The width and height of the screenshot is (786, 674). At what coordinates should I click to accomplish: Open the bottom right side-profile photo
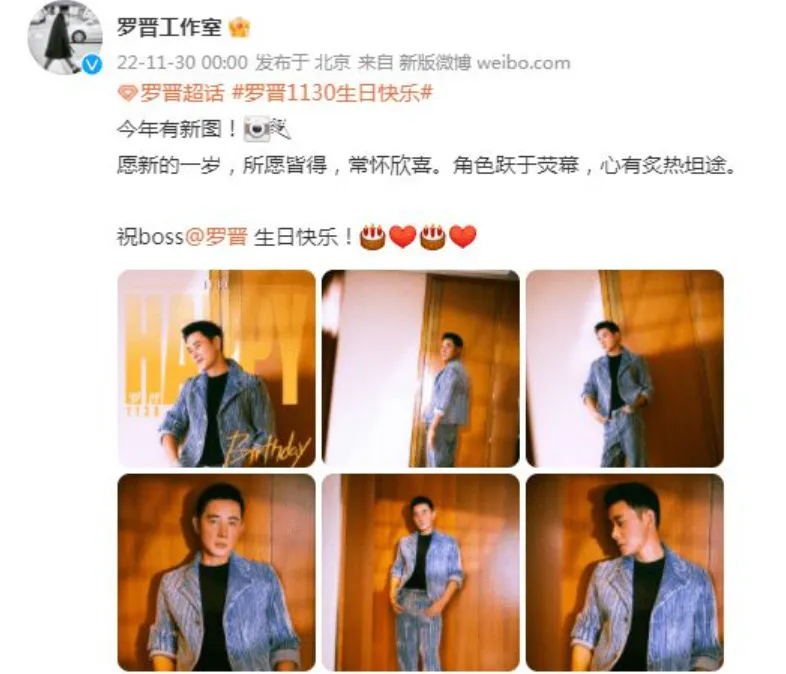click(x=625, y=572)
